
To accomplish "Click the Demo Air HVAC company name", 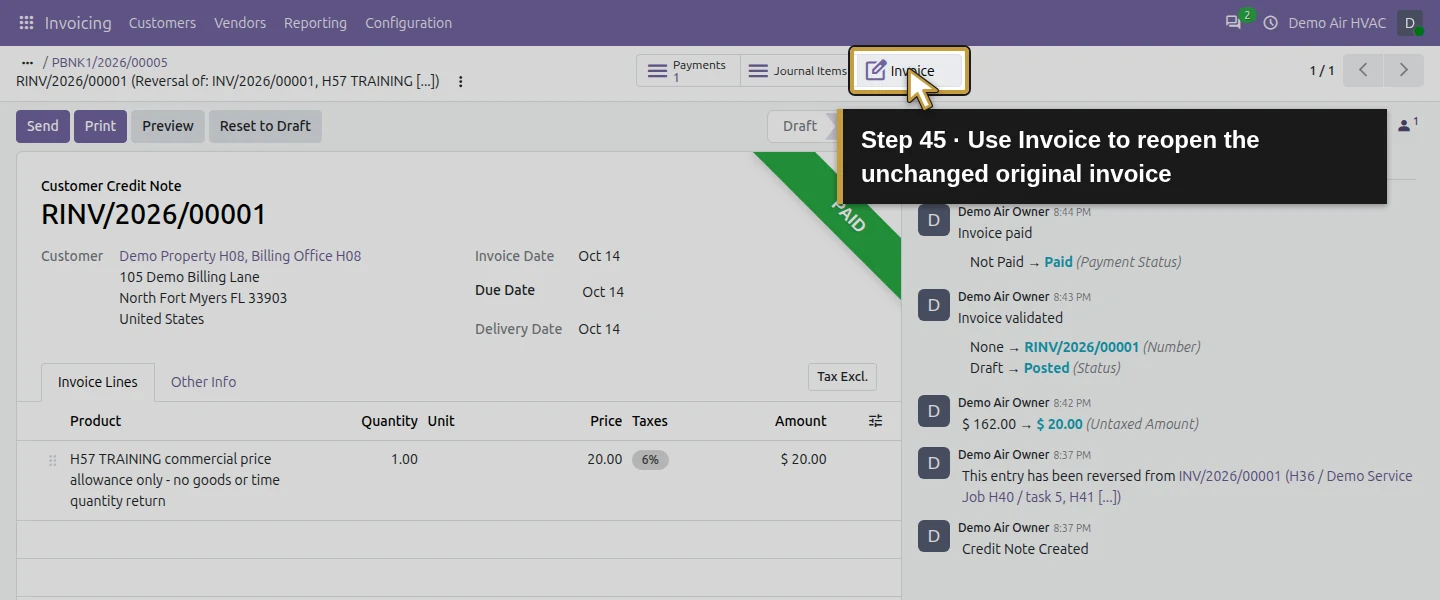I will point(1337,22).
